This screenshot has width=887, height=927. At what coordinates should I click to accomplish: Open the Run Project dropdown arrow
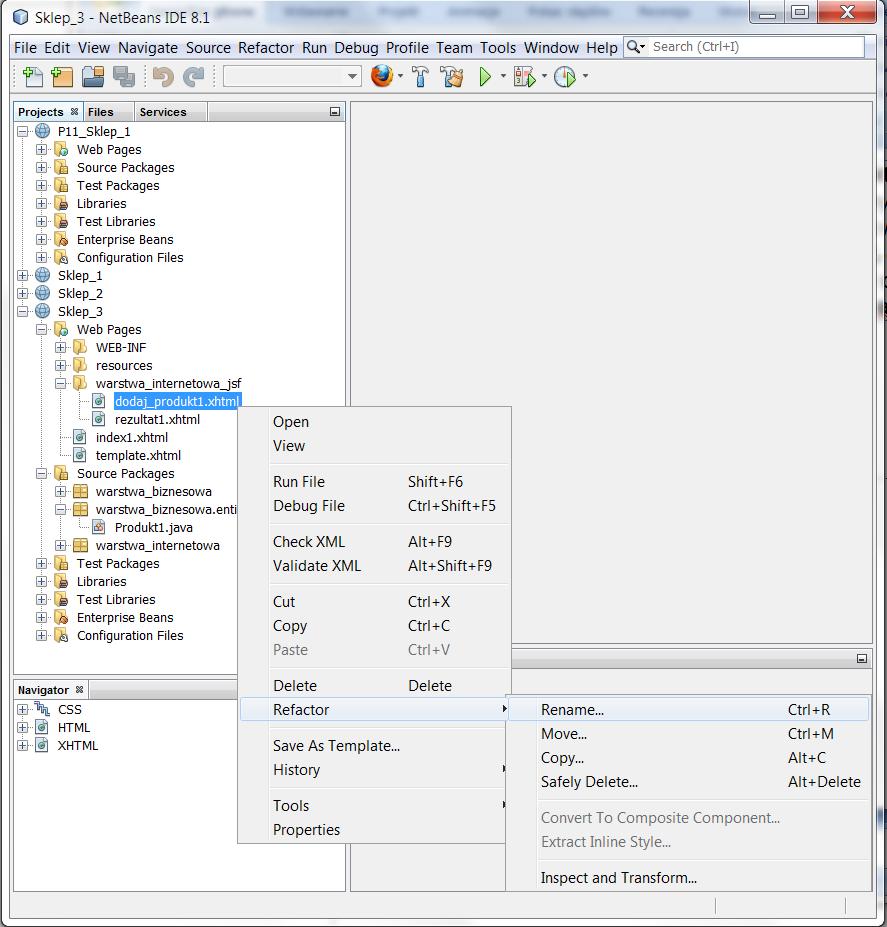click(503, 76)
